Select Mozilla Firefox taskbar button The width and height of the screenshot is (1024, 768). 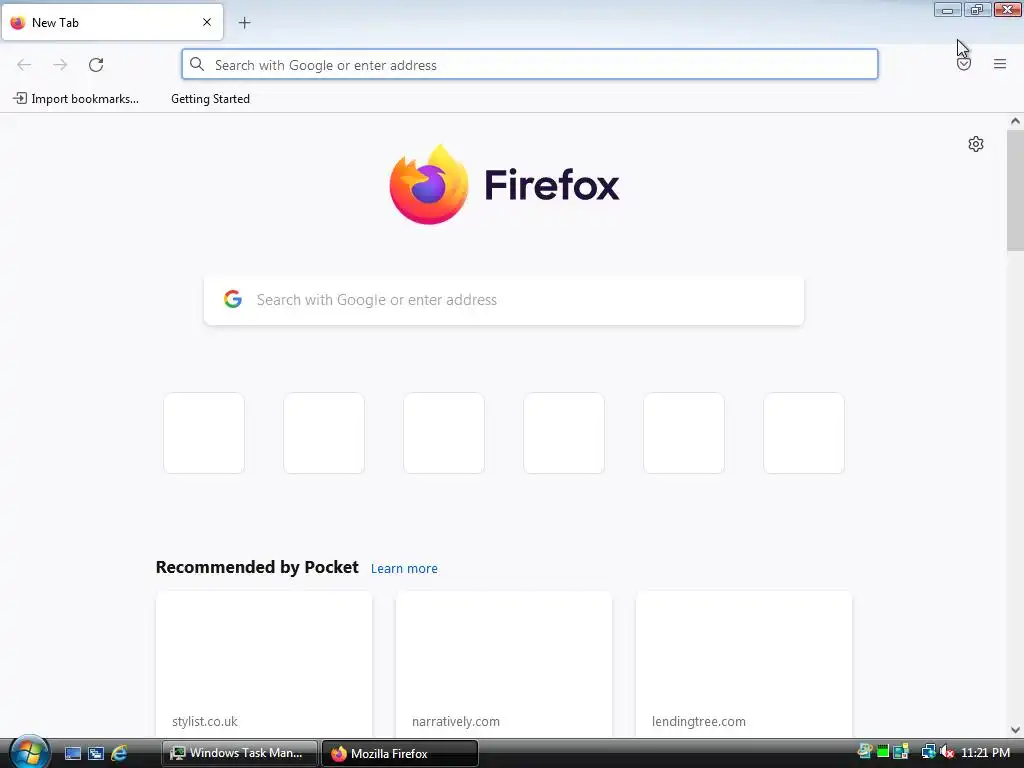point(400,753)
